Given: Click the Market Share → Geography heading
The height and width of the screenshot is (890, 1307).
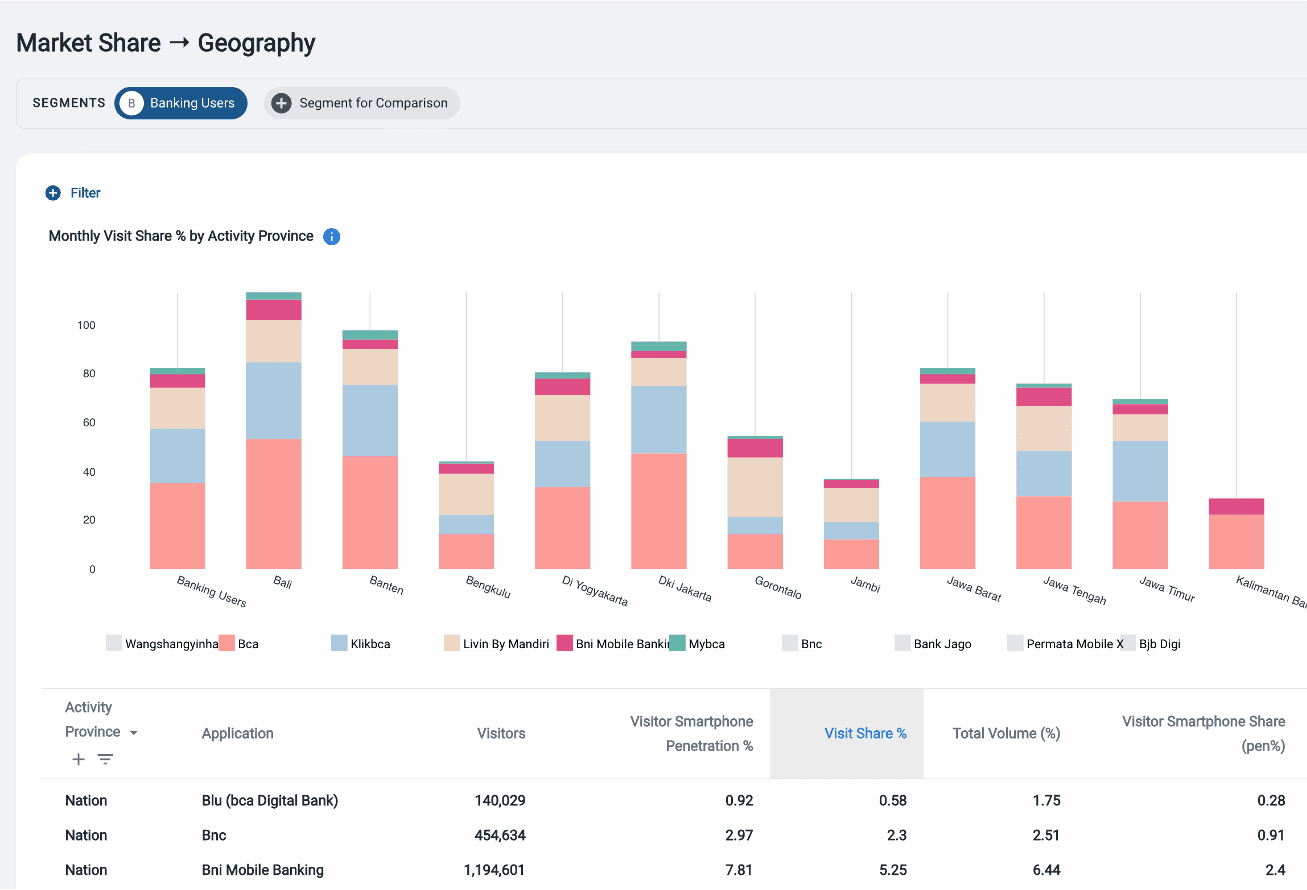Looking at the screenshot, I should [166, 43].
